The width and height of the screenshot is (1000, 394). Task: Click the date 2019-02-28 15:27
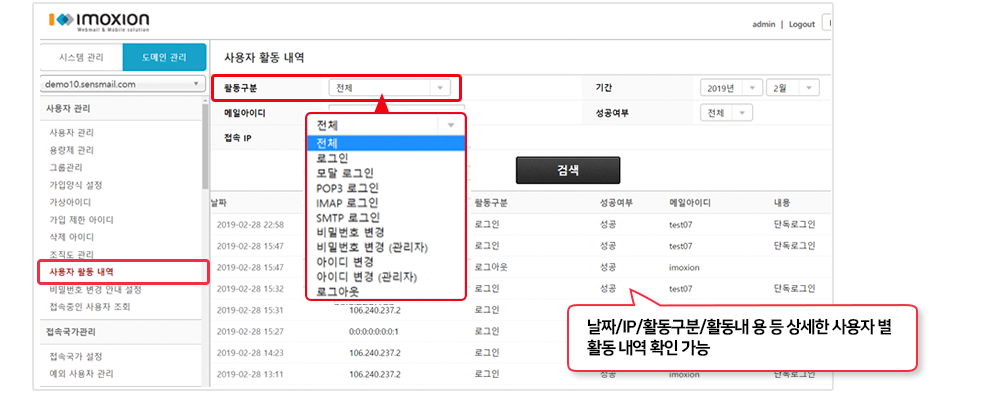click(250, 332)
